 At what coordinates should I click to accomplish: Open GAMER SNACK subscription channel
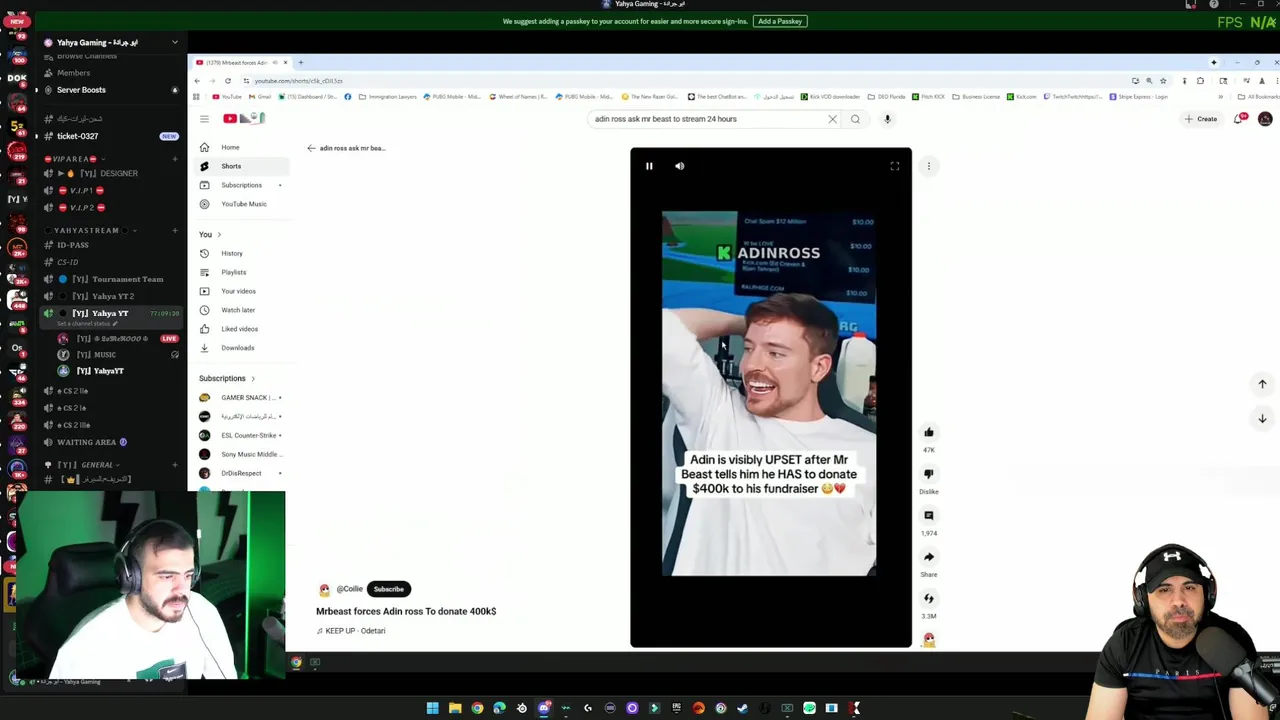(240, 397)
